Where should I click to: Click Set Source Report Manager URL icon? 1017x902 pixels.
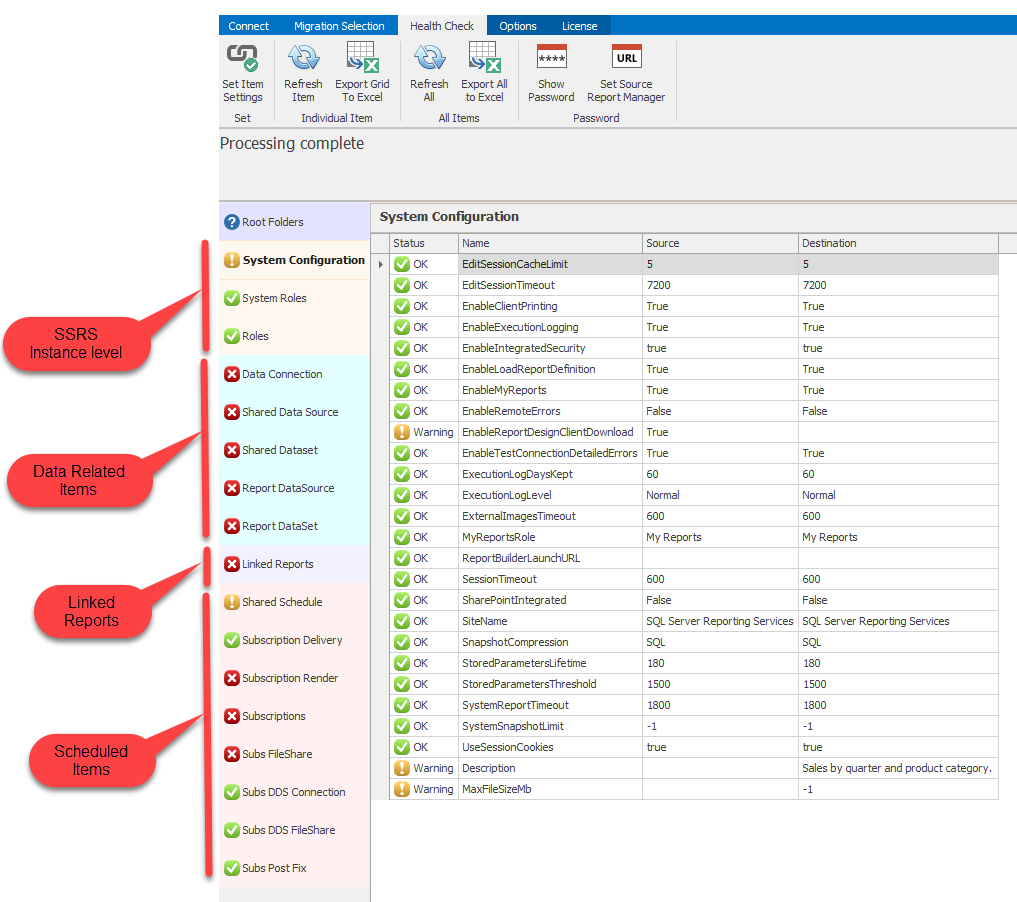(627, 56)
